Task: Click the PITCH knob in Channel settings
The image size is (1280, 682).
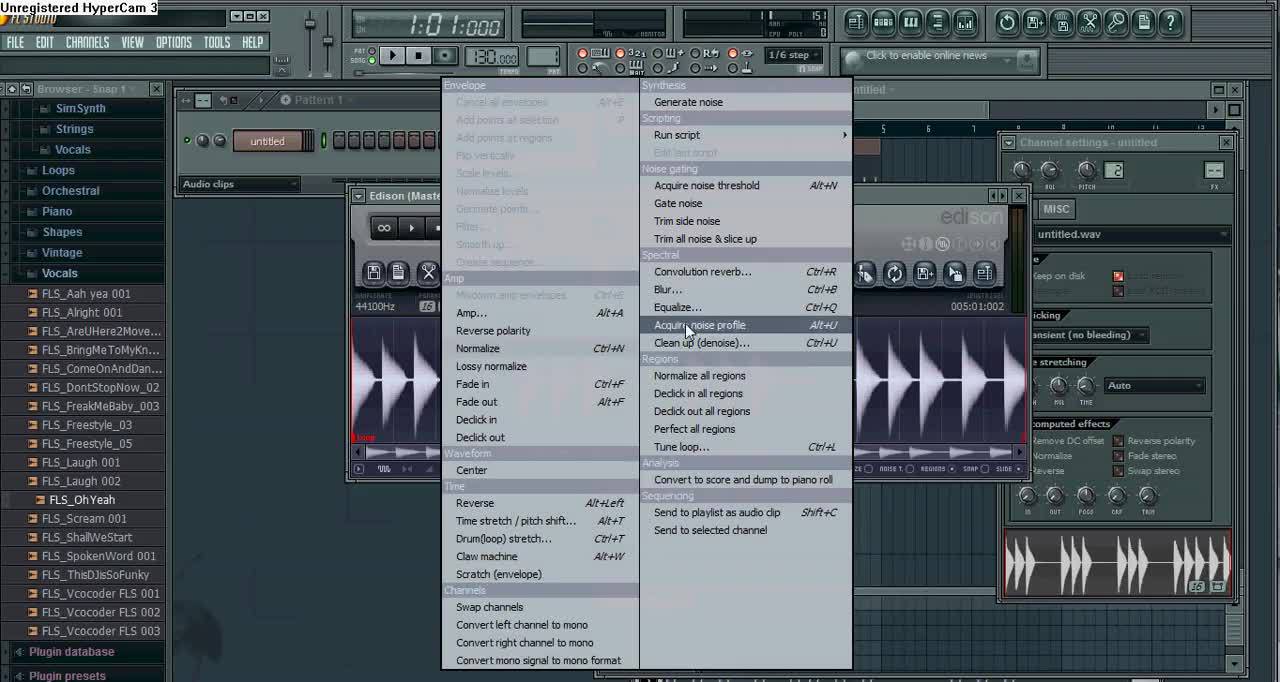Action: 1086,170
